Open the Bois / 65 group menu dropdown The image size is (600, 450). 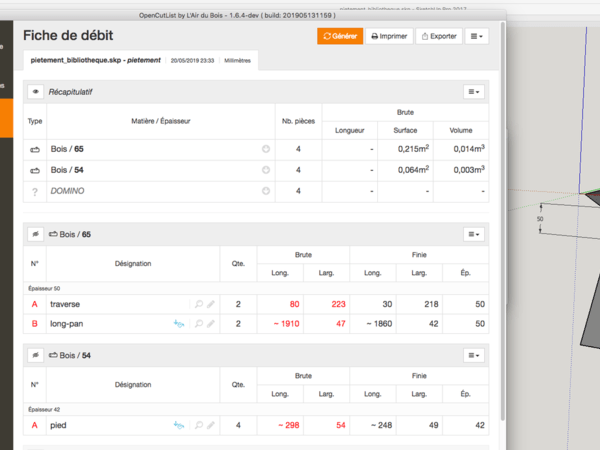(475, 234)
